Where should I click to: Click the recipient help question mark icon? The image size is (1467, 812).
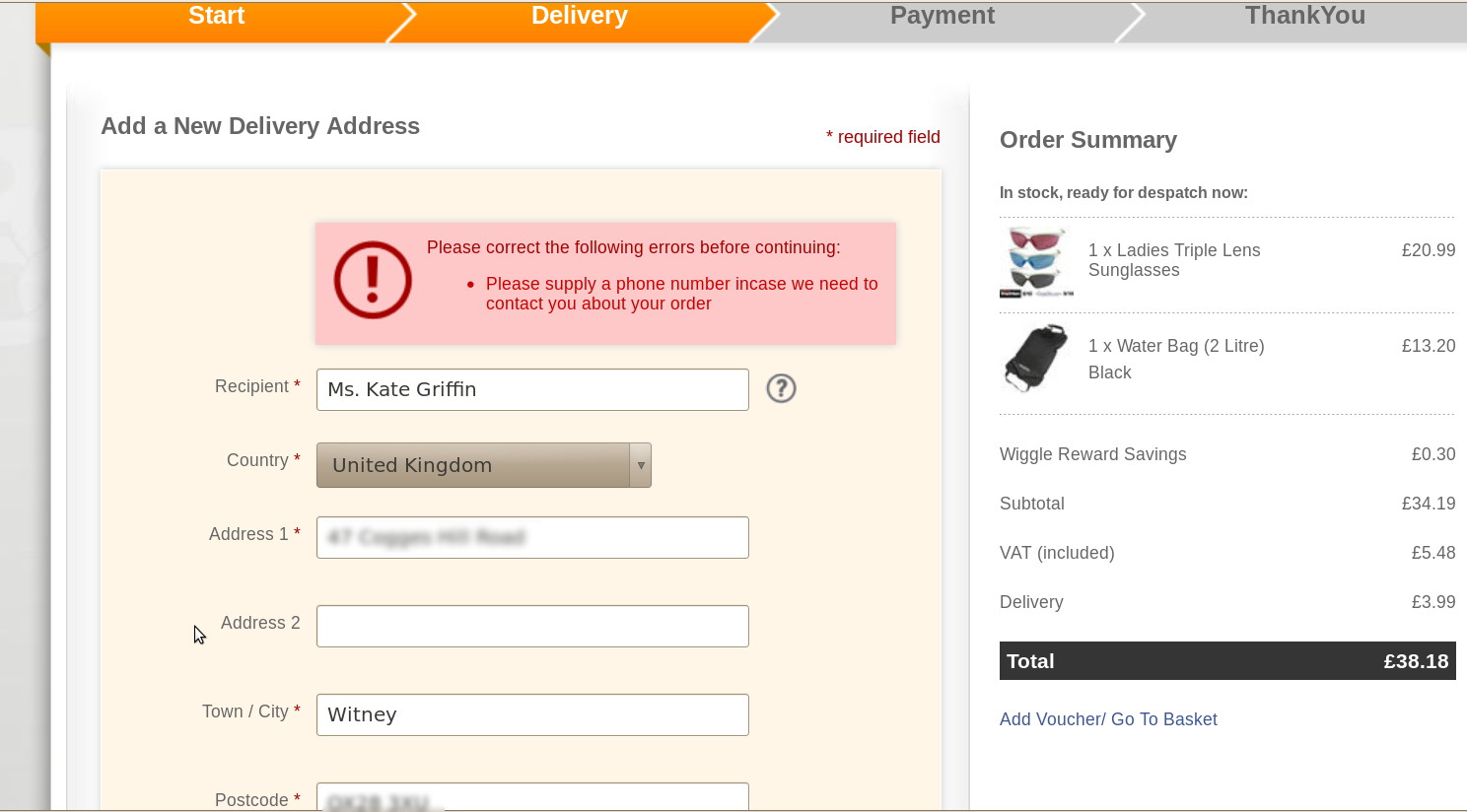click(x=781, y=388)
